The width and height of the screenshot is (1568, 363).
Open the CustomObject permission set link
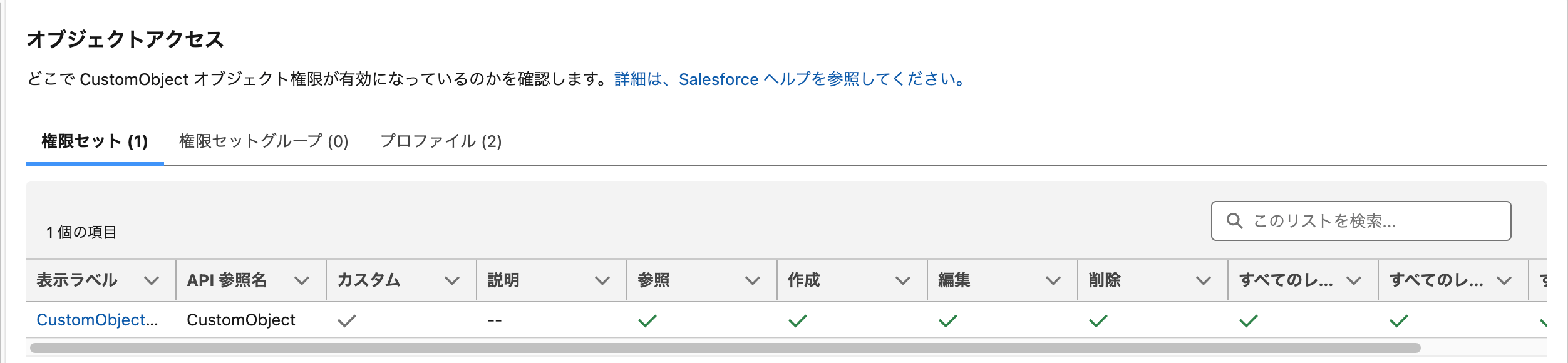point(97,320)
